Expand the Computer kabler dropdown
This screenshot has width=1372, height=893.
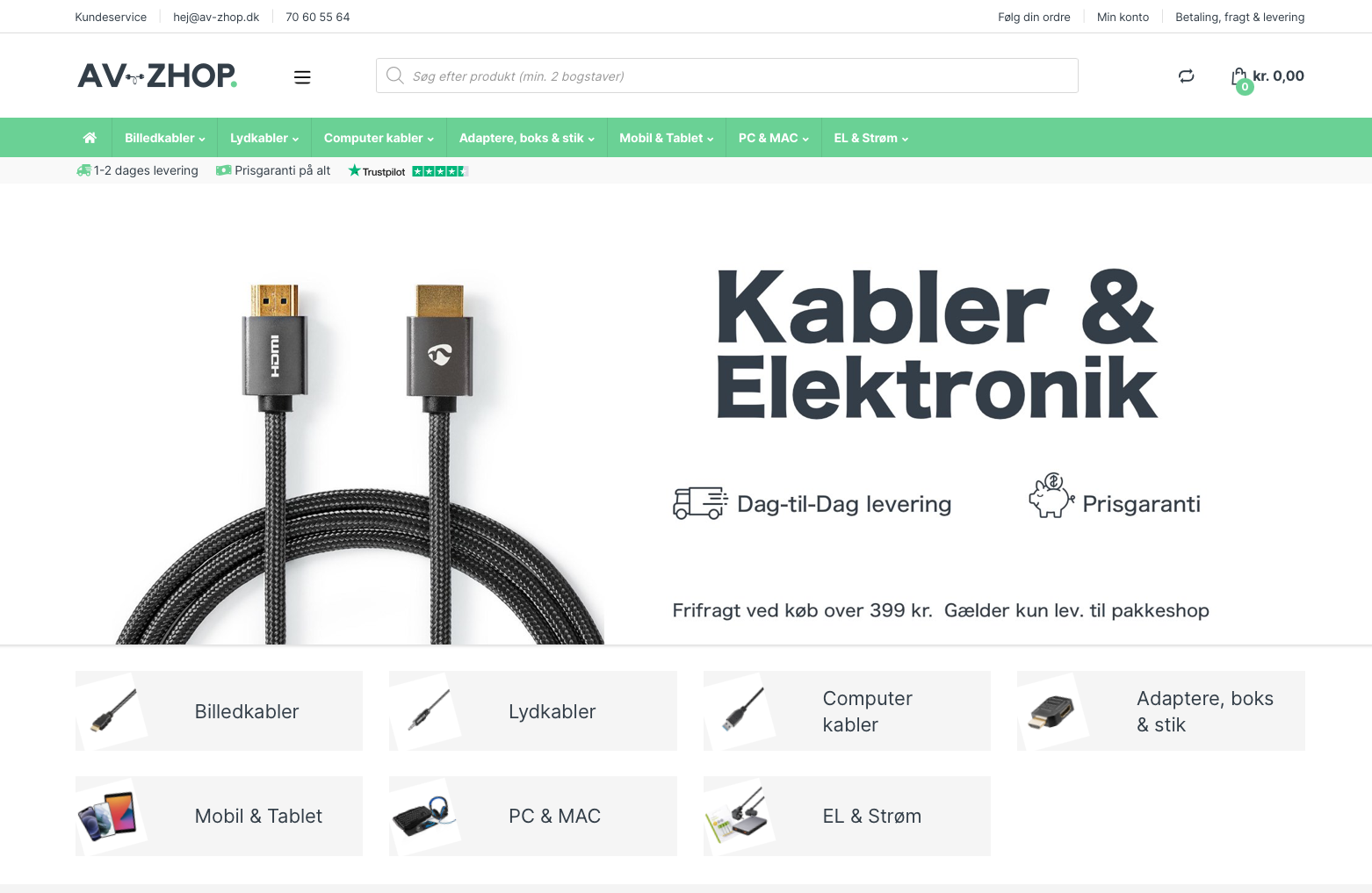pos(379,138)
